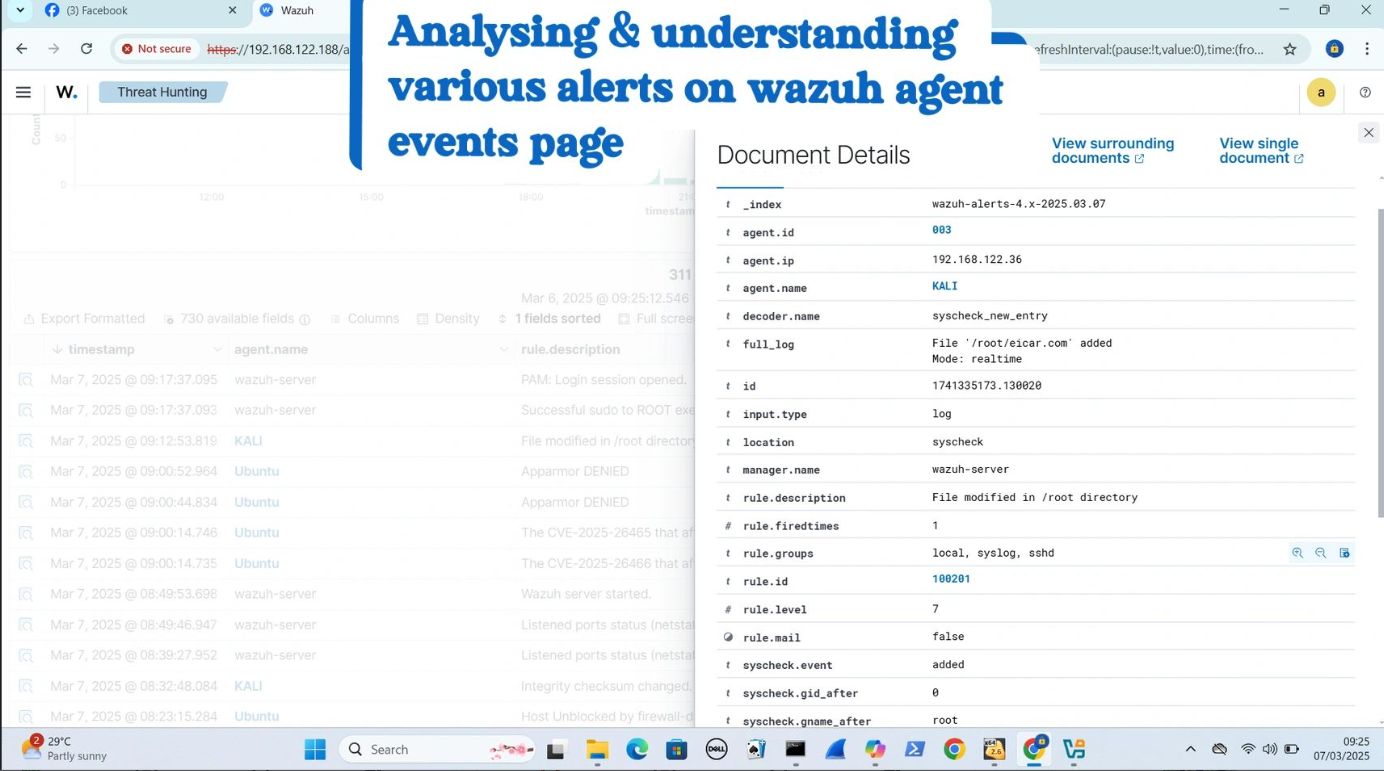1384x771 pixels.
Task: Open Chrome three-dot menu
Action: (x=1366, y=49)
